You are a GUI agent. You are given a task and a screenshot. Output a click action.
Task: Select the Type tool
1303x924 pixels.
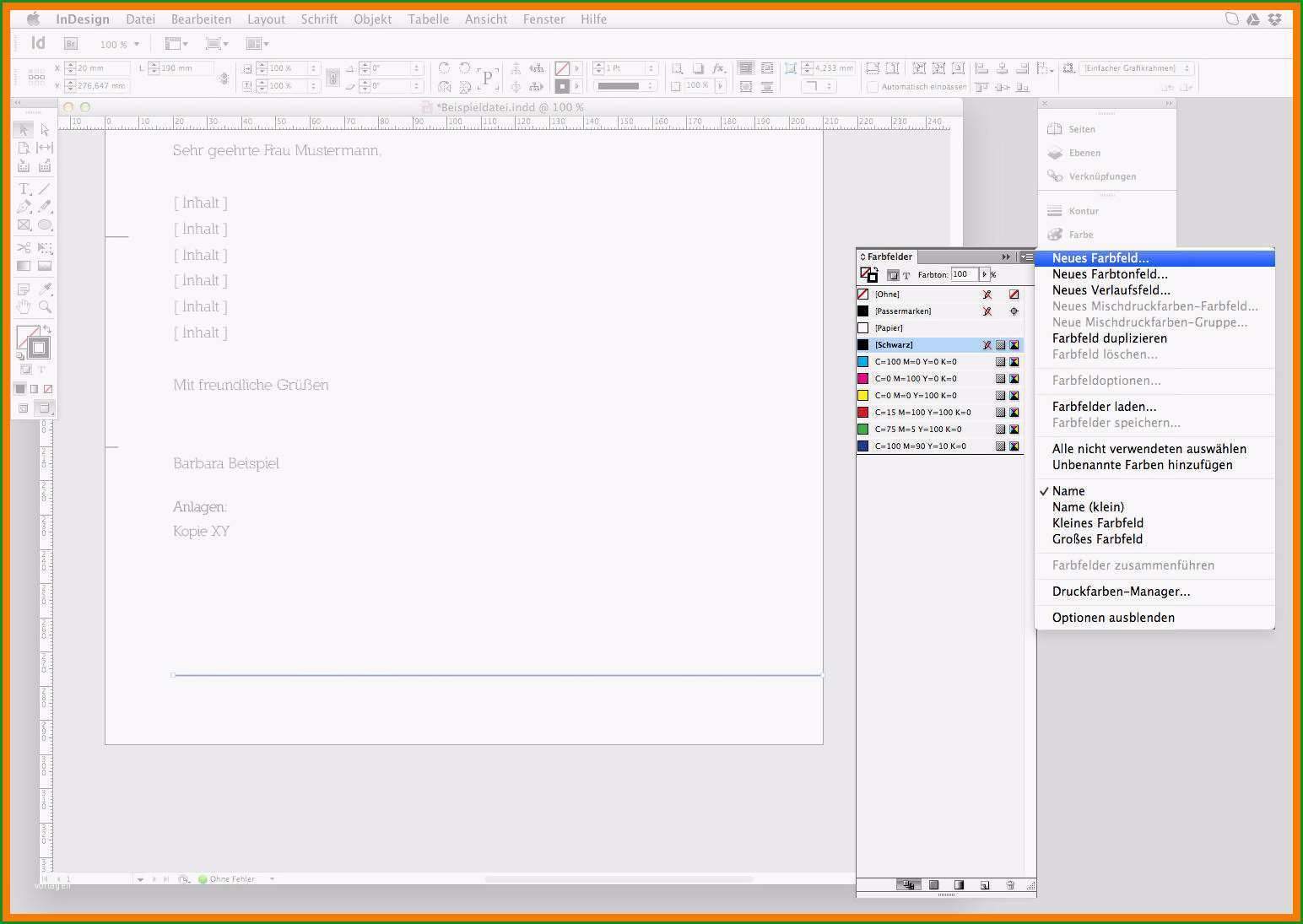pyautogui.click(x=24, y=188)
